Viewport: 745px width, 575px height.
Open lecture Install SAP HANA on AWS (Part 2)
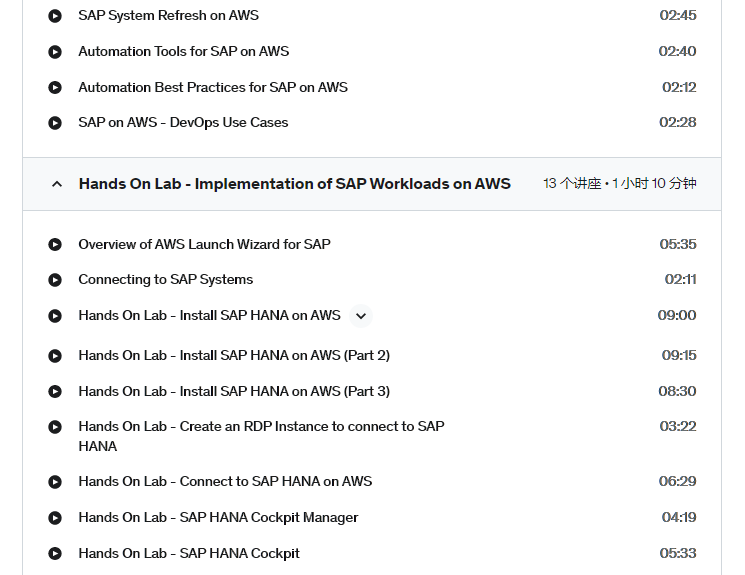pyautogui.click(x=234, y=355)
